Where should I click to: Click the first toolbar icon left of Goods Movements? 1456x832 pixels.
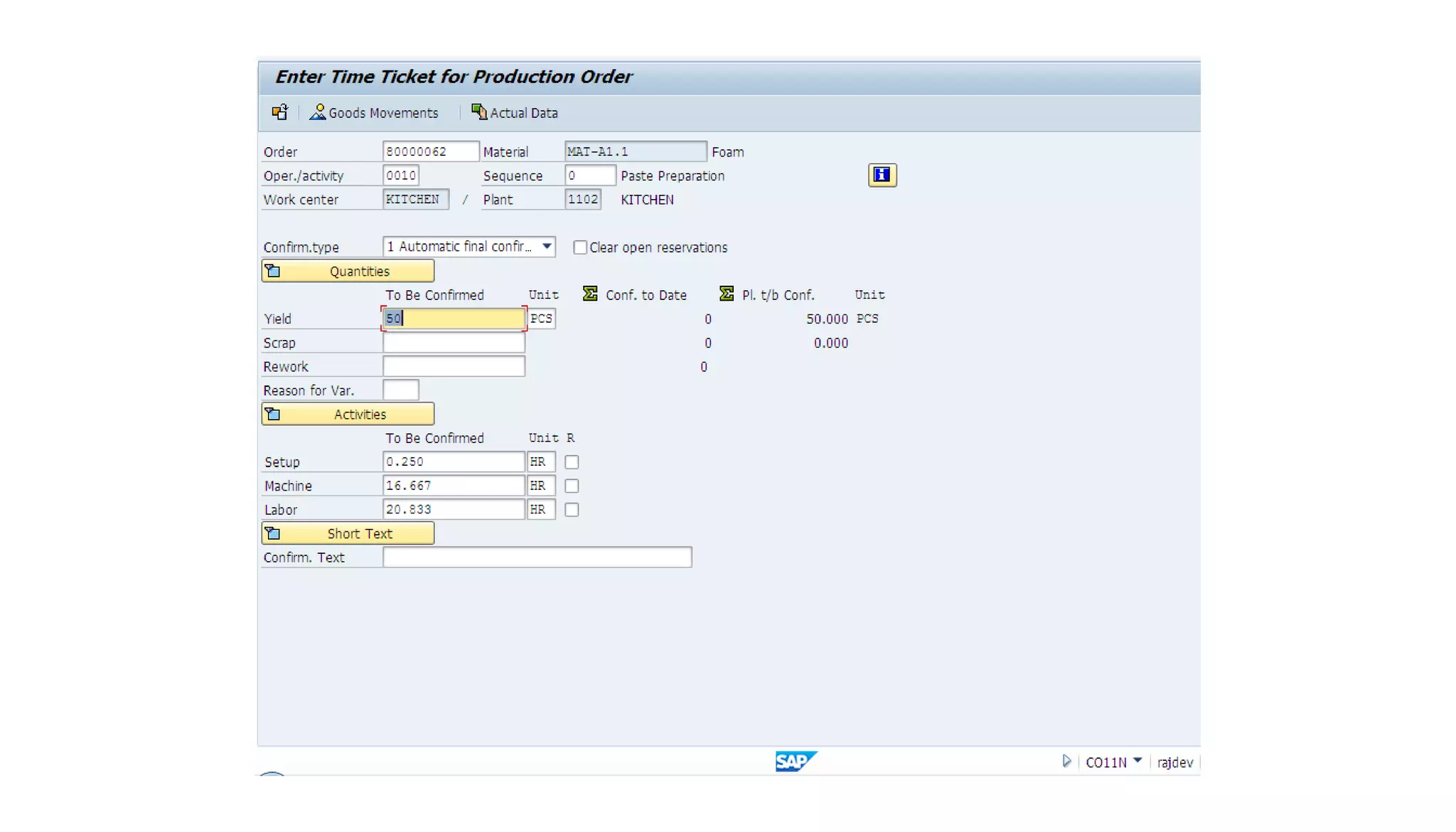(x=279, y=112)
